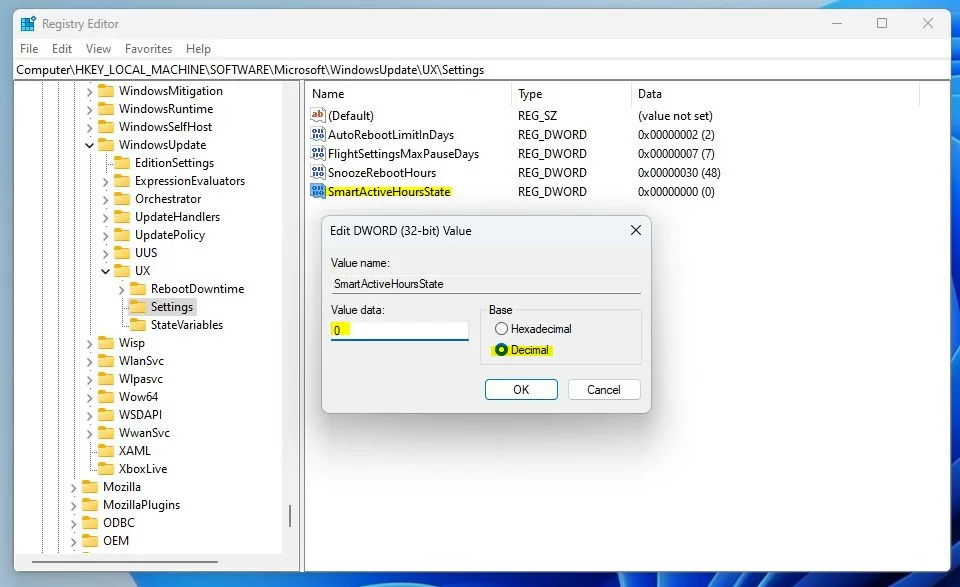The width and height of the screenshot is (960, 587).
Task: Select the Hexadecimal base radio button
Action: 501,329
